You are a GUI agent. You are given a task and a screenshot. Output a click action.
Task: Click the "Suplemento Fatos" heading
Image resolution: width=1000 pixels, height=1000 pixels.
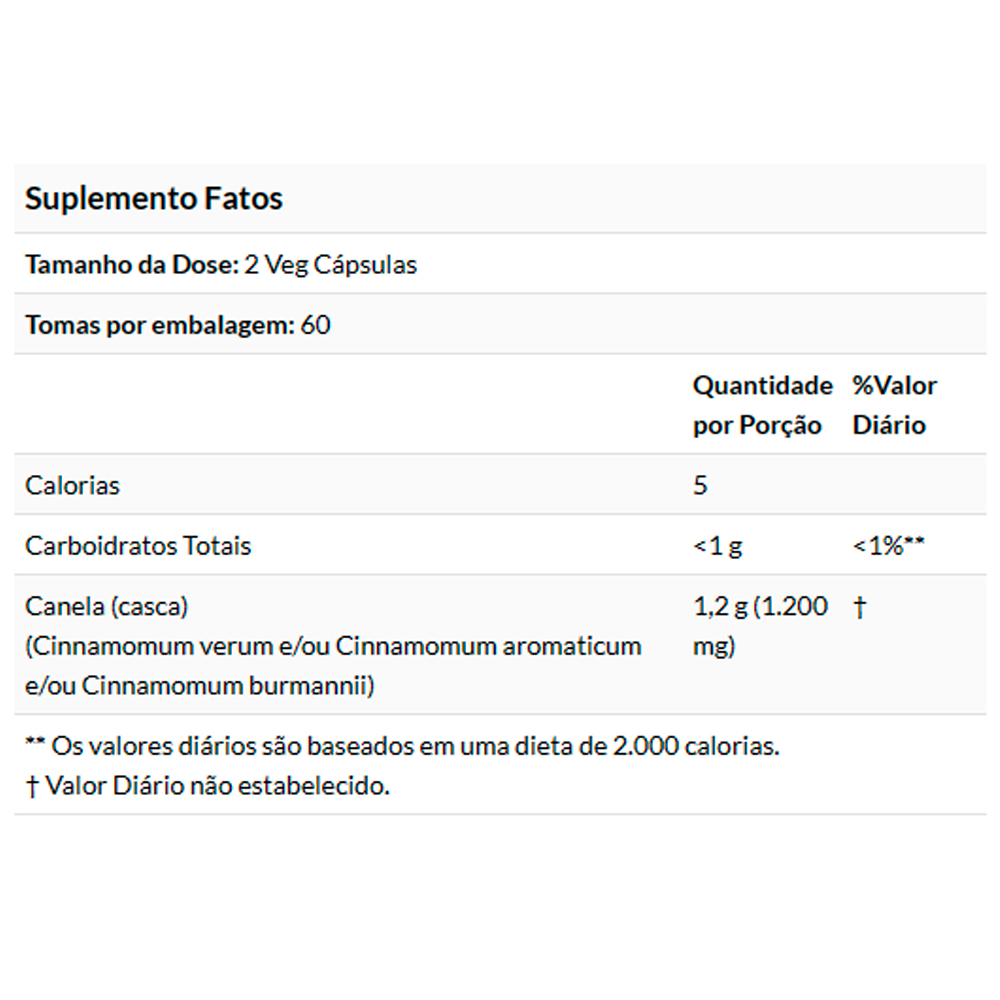(x=154, y=198)
